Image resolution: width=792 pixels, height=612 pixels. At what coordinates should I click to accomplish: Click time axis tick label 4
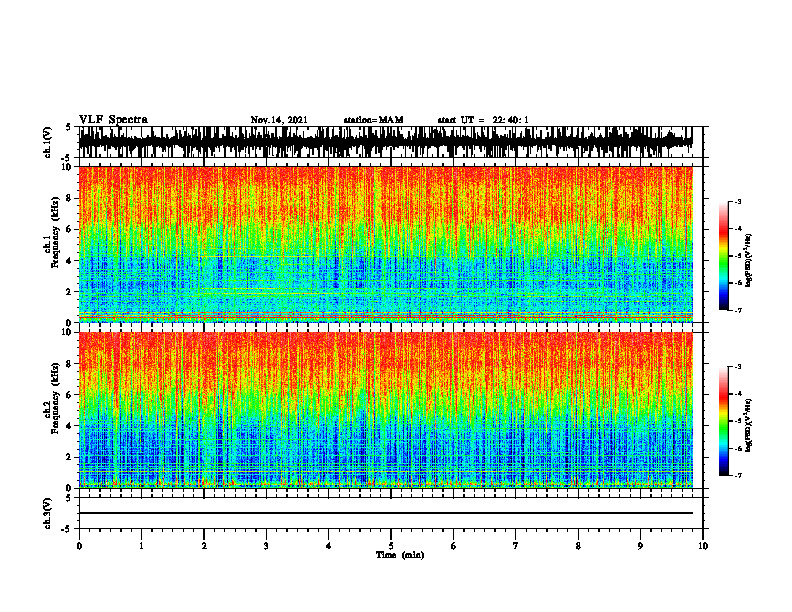[329, 546]
